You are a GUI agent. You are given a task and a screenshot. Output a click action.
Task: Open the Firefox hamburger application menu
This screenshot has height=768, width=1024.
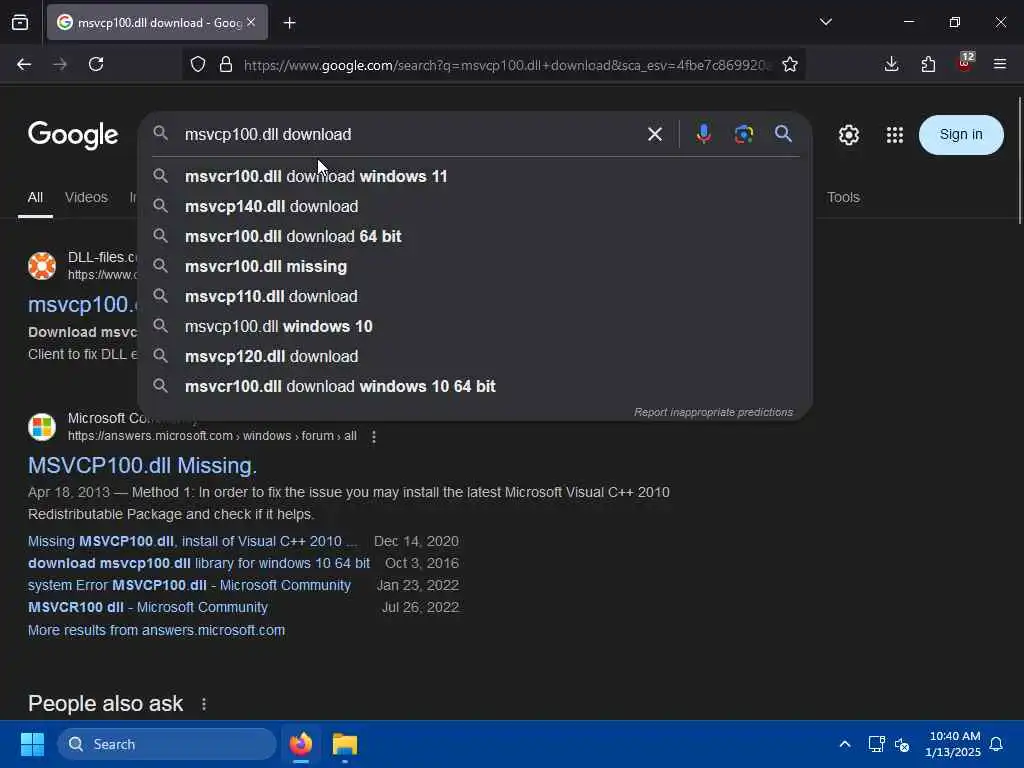click(999, 64)
